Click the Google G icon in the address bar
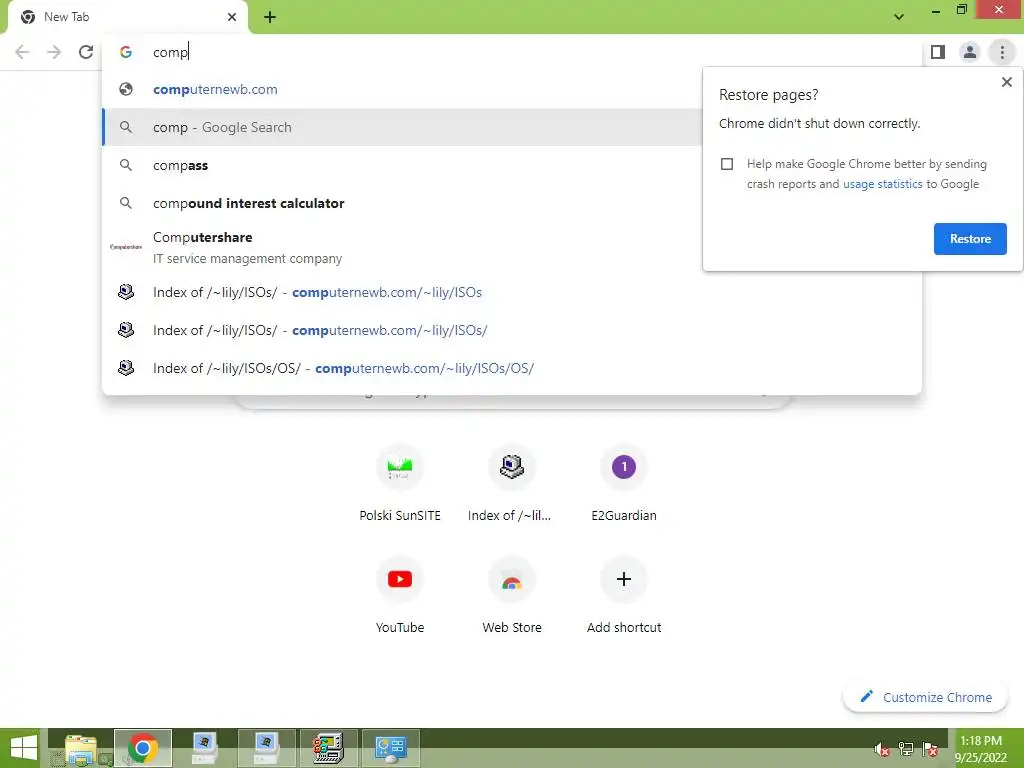Screen dimensions: 1024x768 [126, 52]
